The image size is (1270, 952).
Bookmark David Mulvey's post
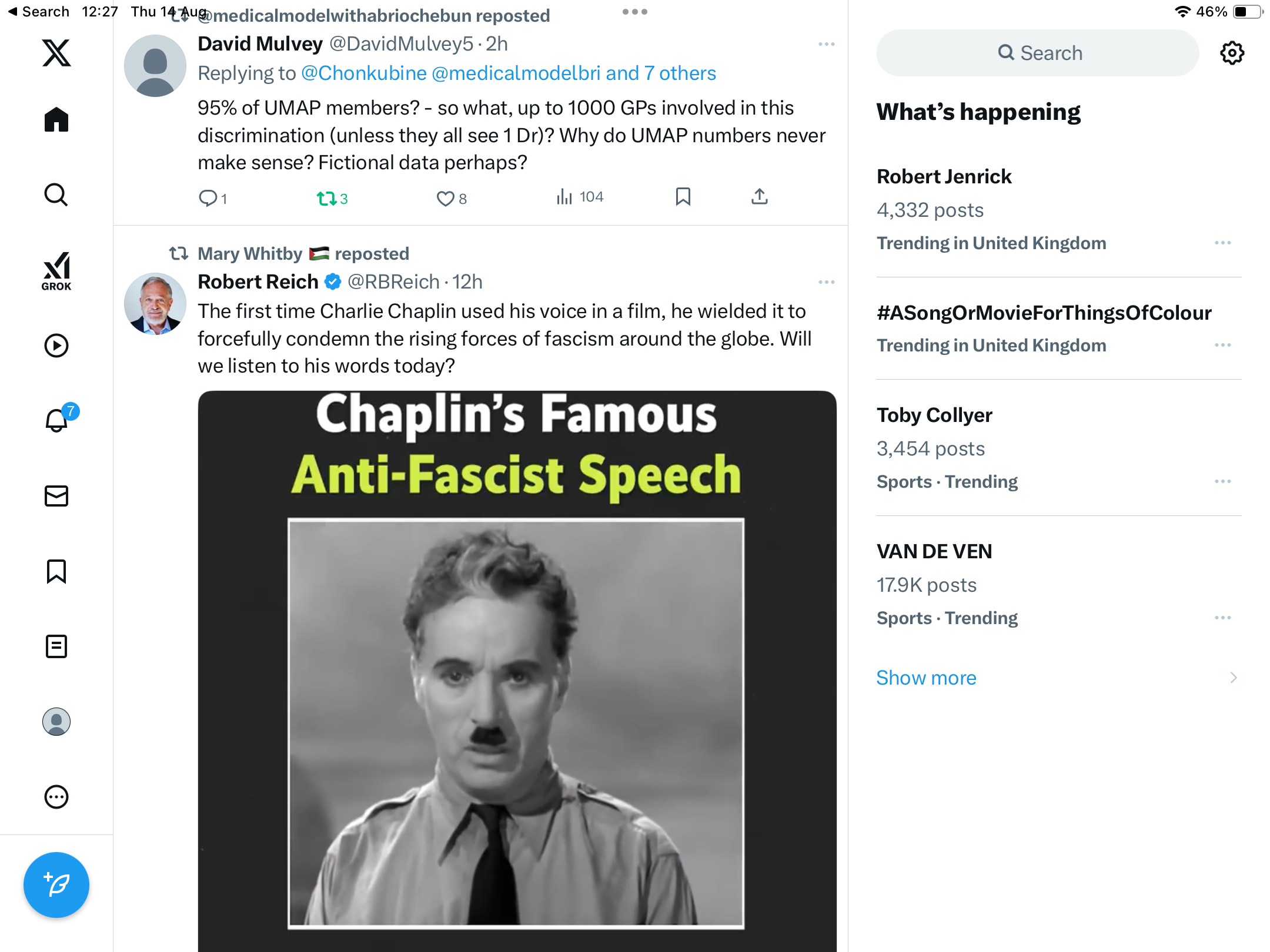(683, 197)
